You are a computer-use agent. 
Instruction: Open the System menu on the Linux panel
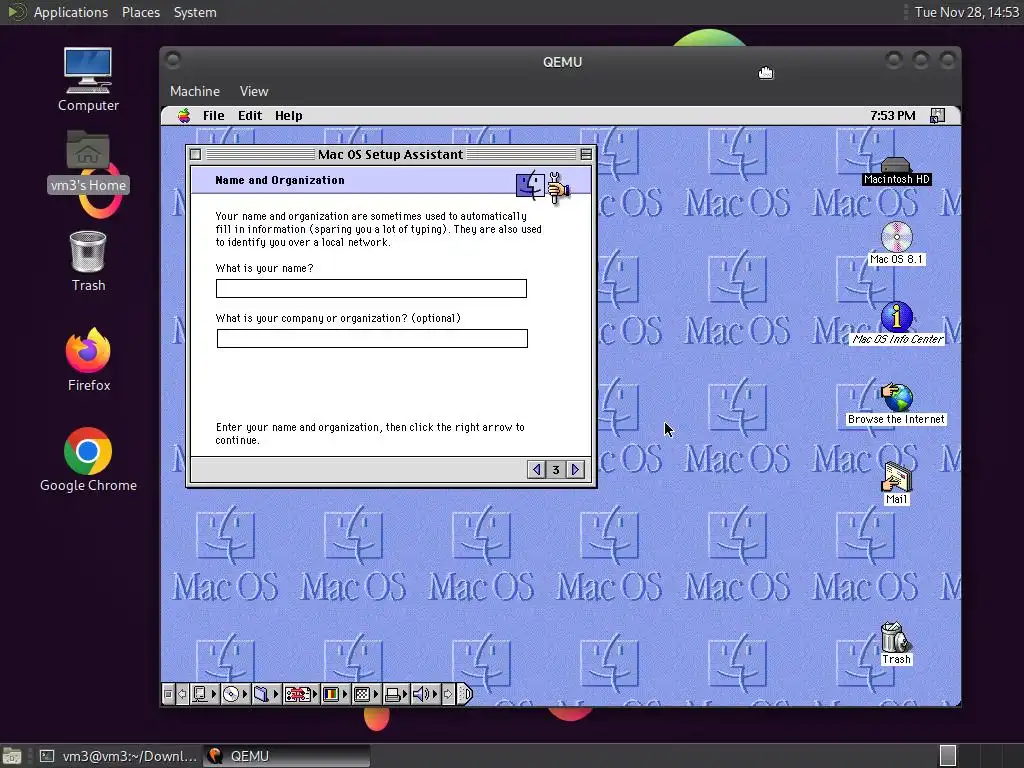195,12
